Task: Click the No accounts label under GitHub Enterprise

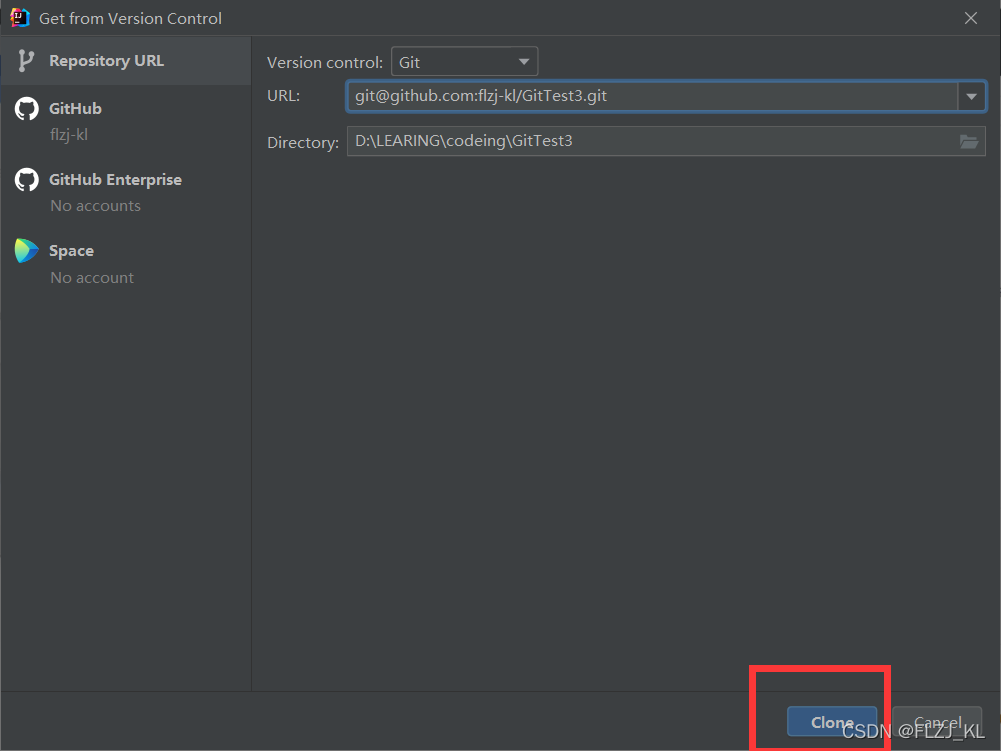Action: coord(96,206)
